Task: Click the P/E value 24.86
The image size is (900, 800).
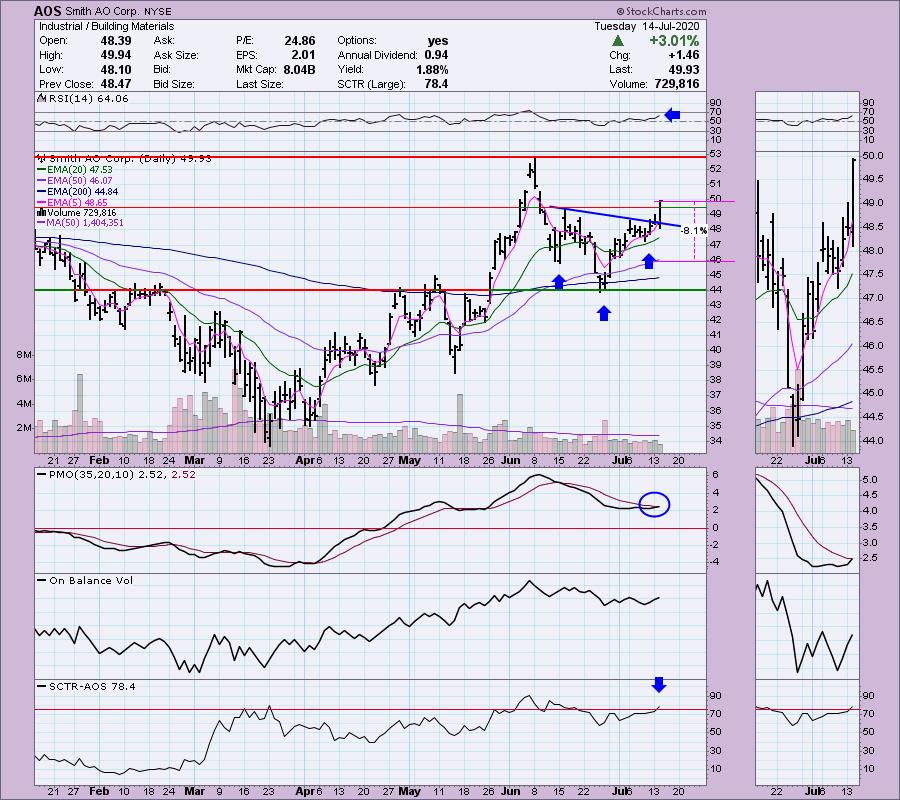Action: pos(300,41)
